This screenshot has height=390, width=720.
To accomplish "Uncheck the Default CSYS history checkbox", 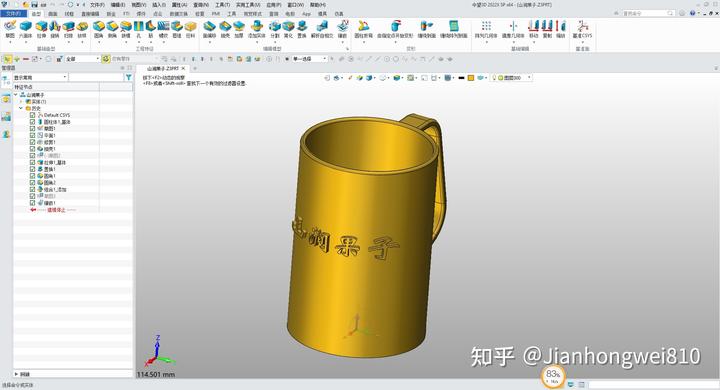I will pyautogui.click(x=33, y=115).
